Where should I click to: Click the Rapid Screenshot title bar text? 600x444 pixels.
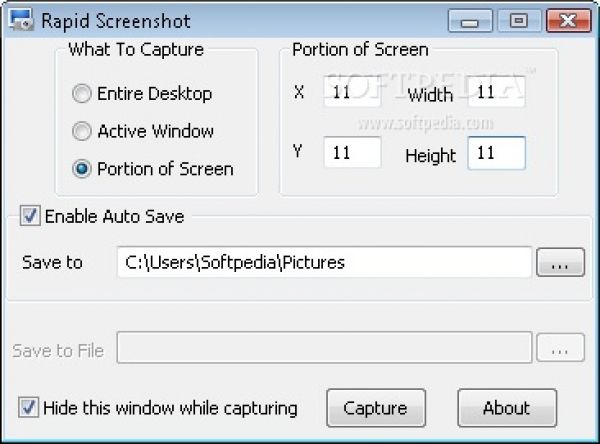coord(116,20)
